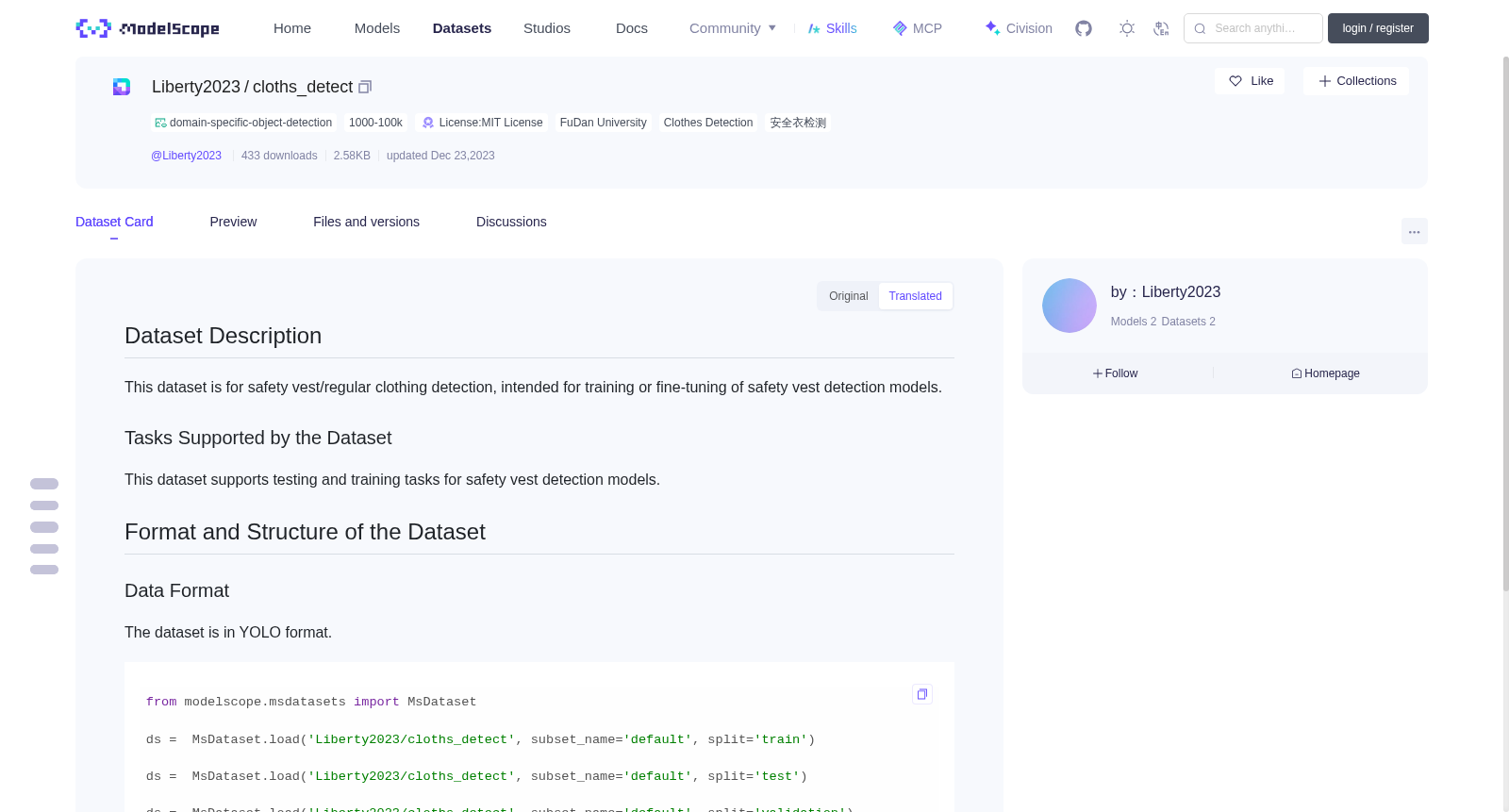Click the 安全衣检测 tag
Screen dimensions: 1509x812
point(798,123)
